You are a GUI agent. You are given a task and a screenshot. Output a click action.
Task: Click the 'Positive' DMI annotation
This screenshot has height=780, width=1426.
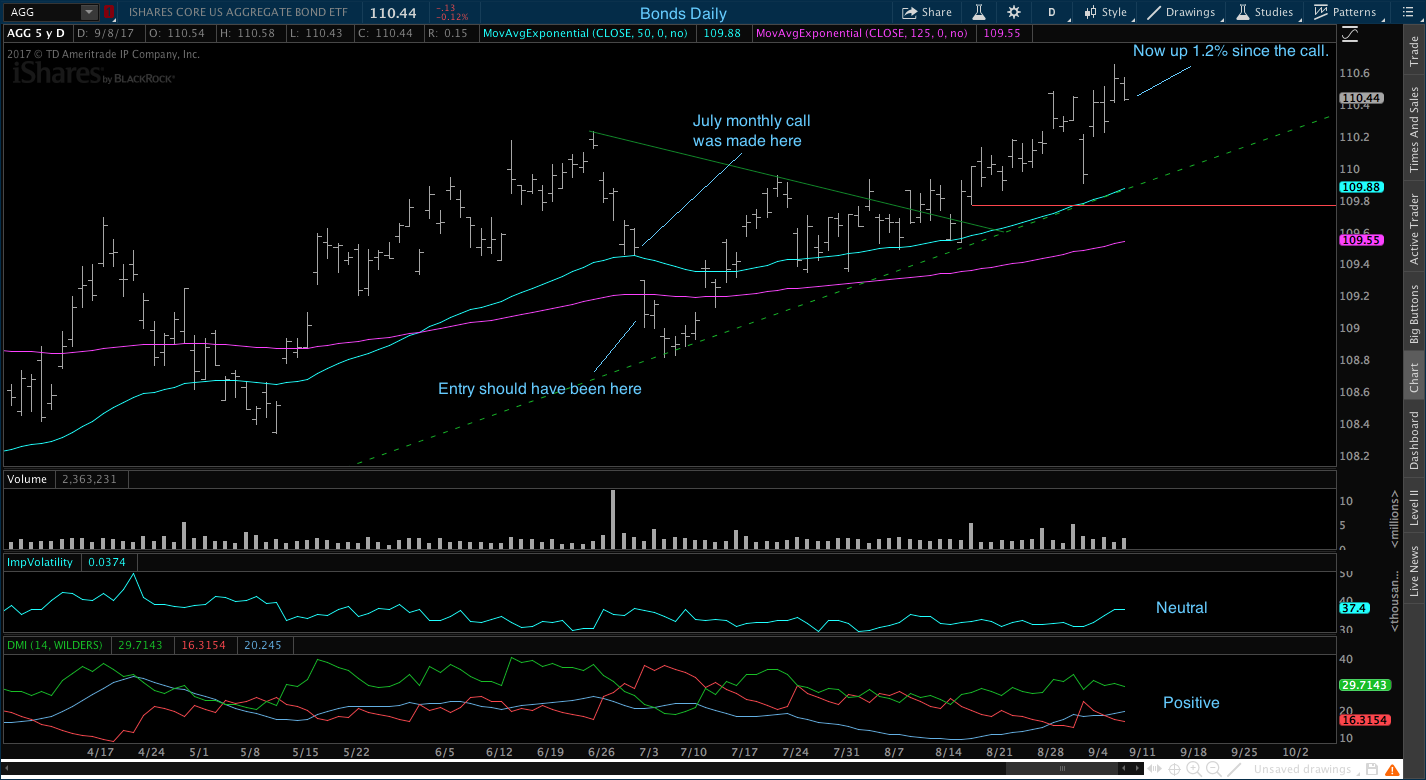[x=1191, y=703]
